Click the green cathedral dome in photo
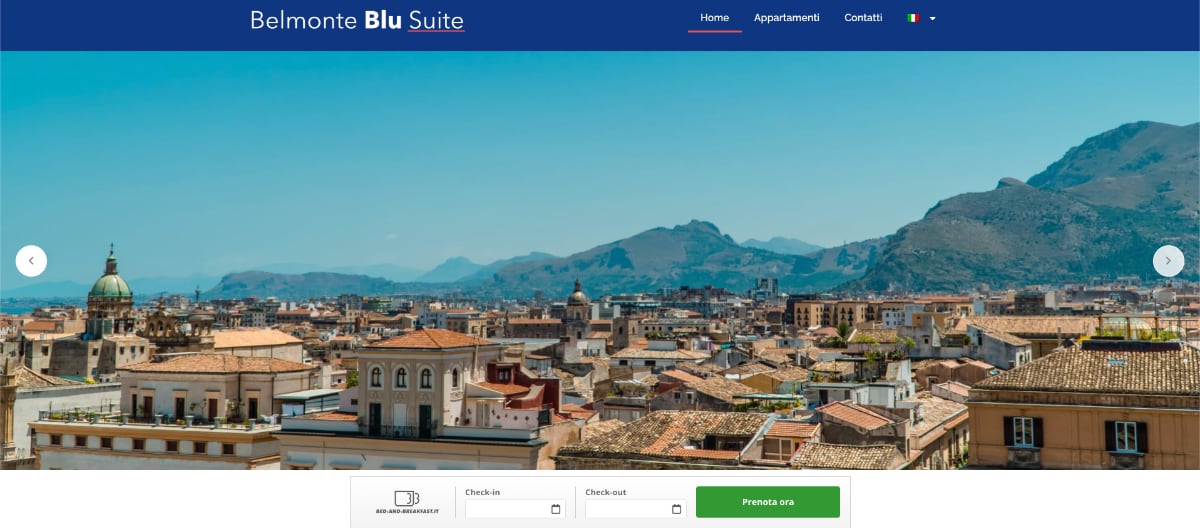This screenshot has height=528, width=1200. [x=110, y=283]
